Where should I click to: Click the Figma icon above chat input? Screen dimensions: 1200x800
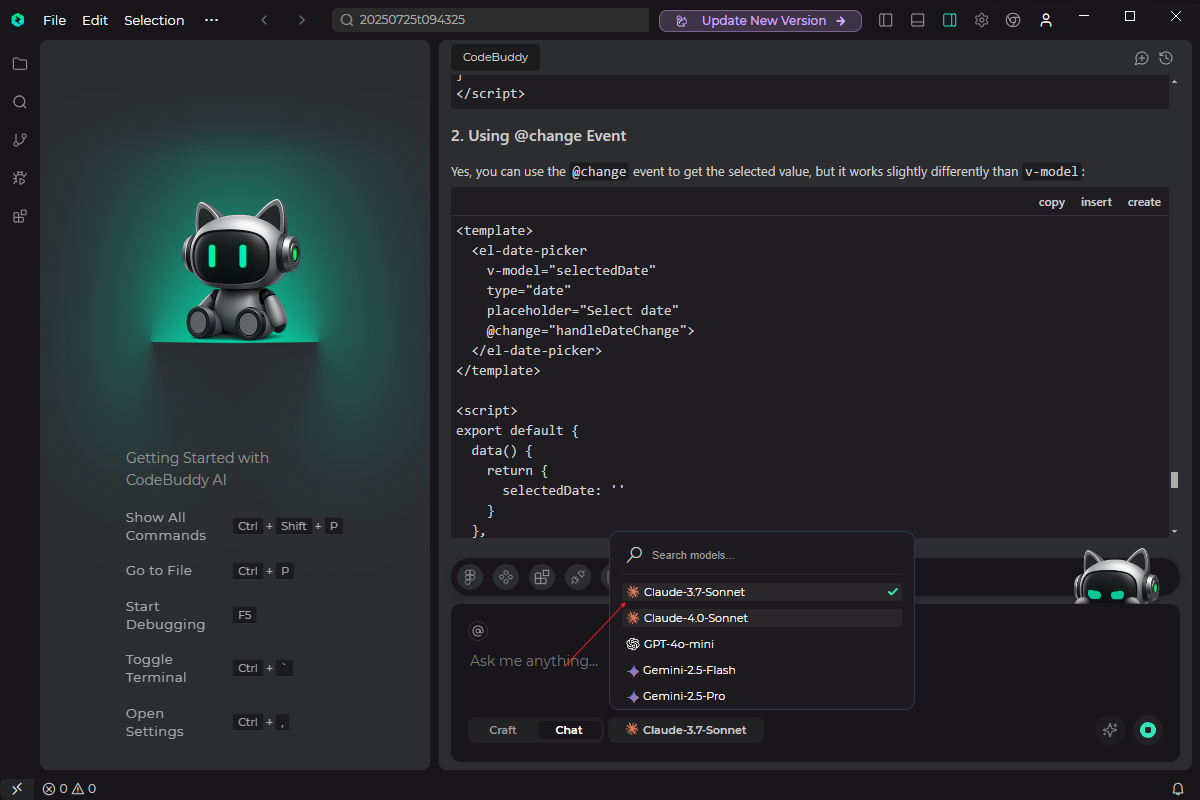tap(470, 577)
